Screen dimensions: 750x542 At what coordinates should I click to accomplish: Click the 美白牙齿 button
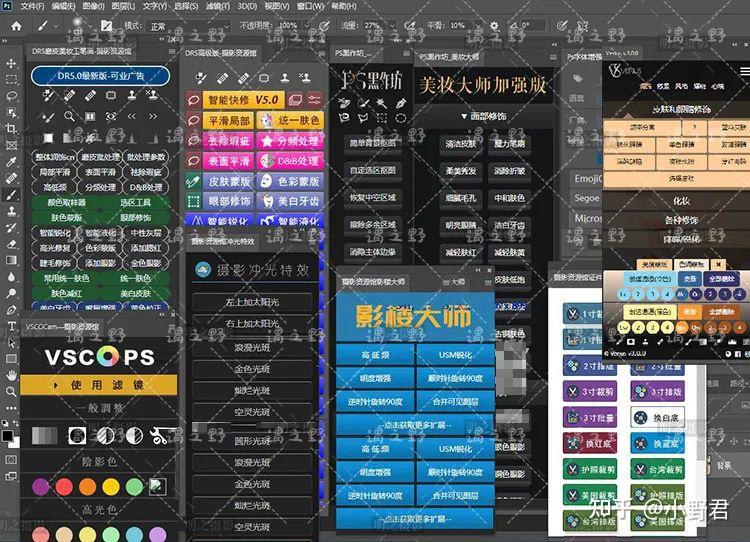click(291, 201)
